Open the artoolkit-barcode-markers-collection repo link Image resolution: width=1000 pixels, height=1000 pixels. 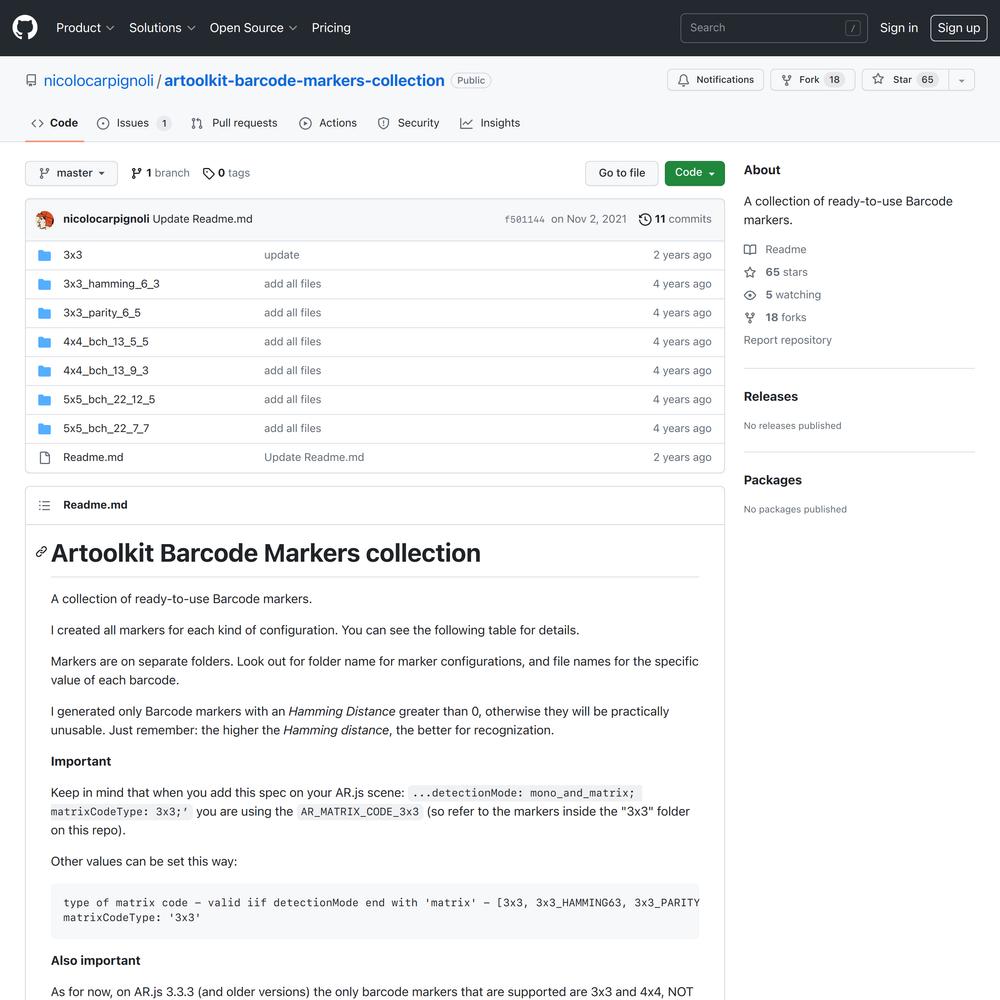pos(304,80)
